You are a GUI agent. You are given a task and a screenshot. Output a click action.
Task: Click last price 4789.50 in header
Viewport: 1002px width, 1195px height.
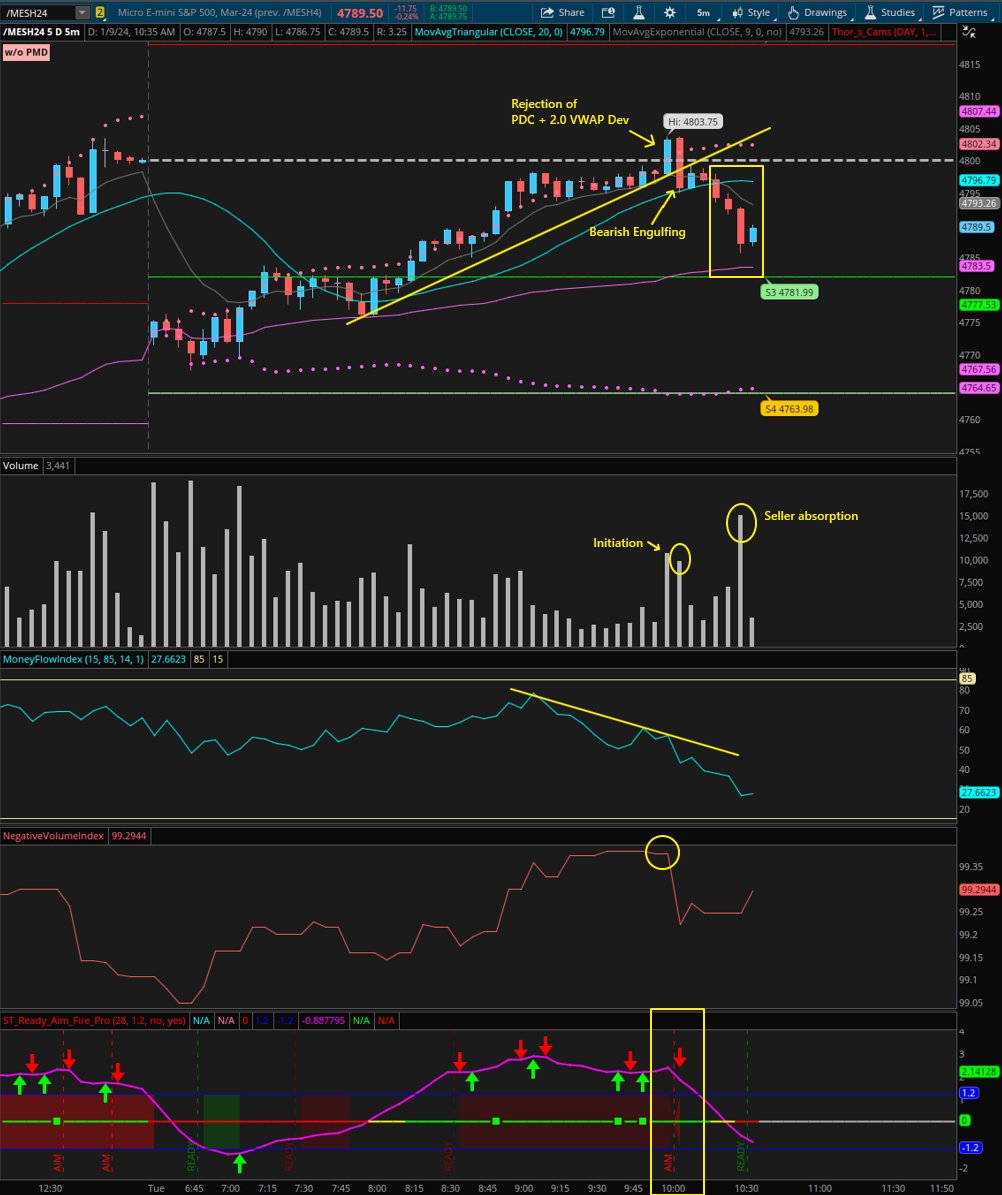(x=360, y=13)
